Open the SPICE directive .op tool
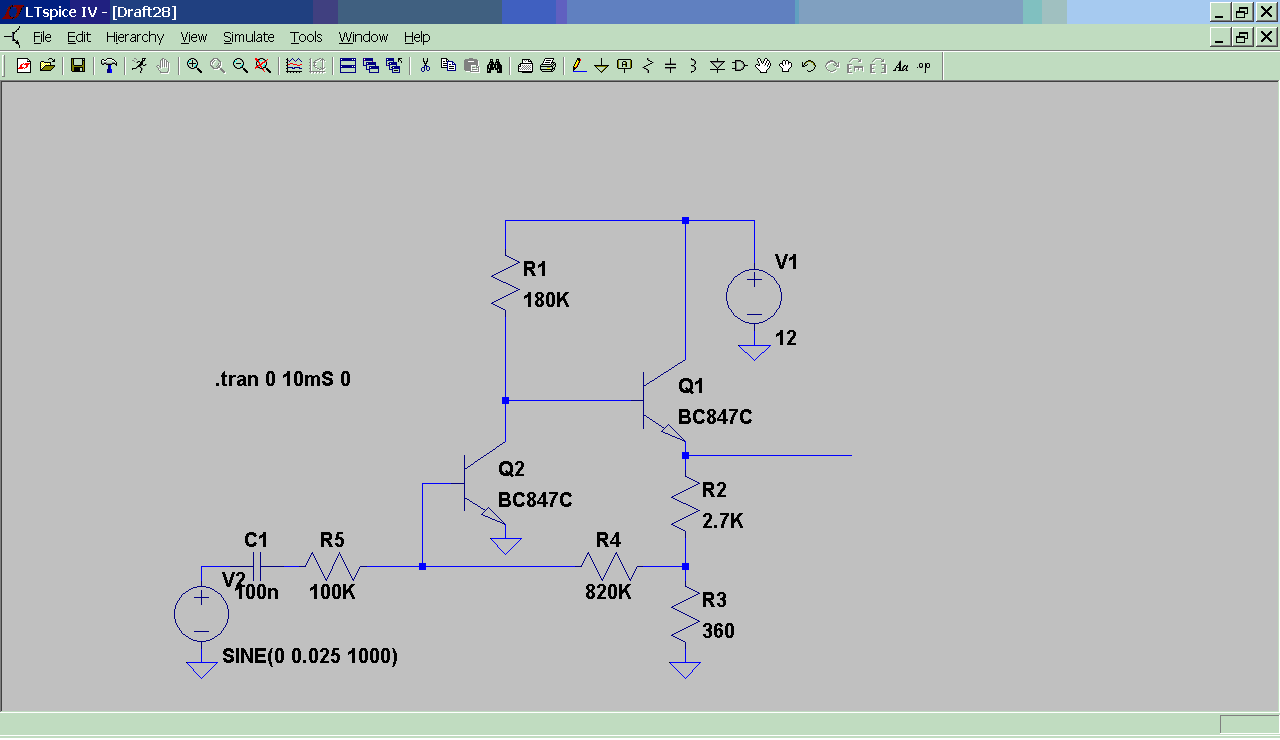1280x740 pixels. [923, 66]
